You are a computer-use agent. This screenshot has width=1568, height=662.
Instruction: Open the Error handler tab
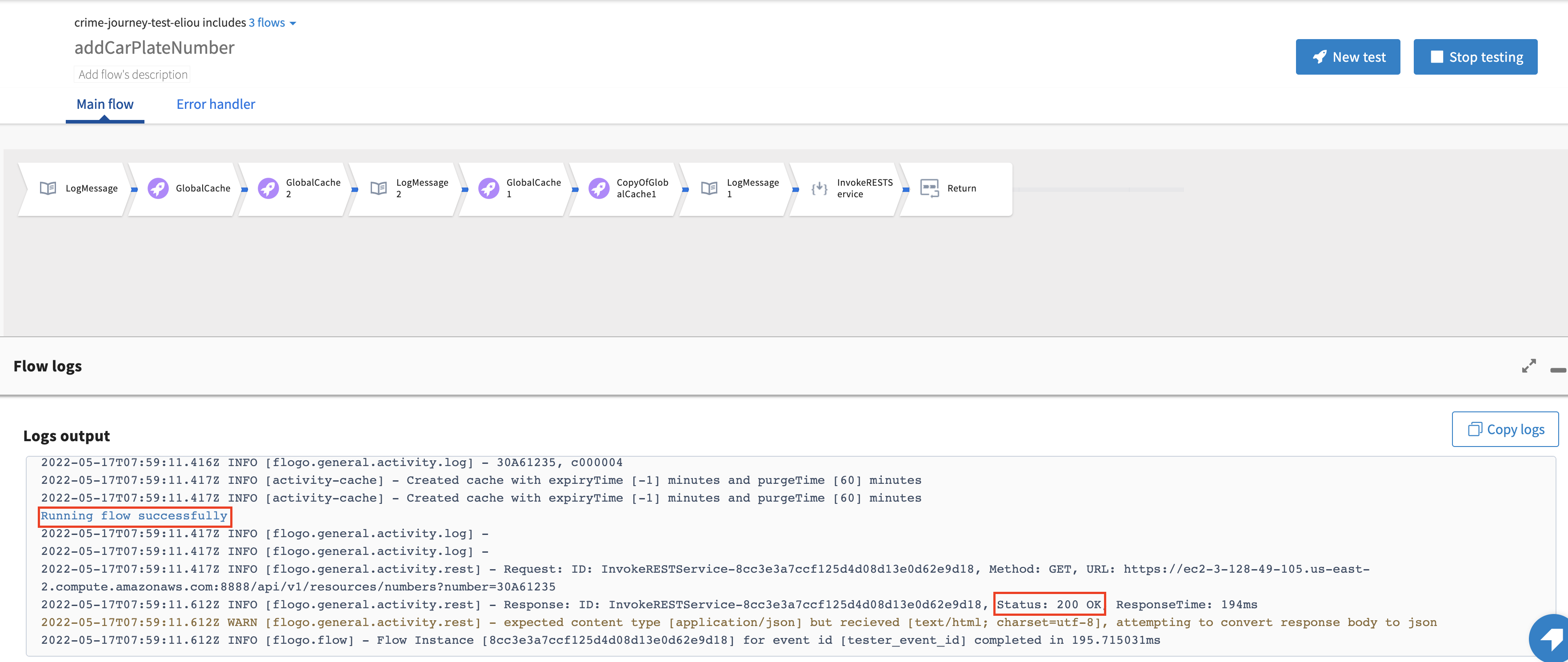[216, 104]
